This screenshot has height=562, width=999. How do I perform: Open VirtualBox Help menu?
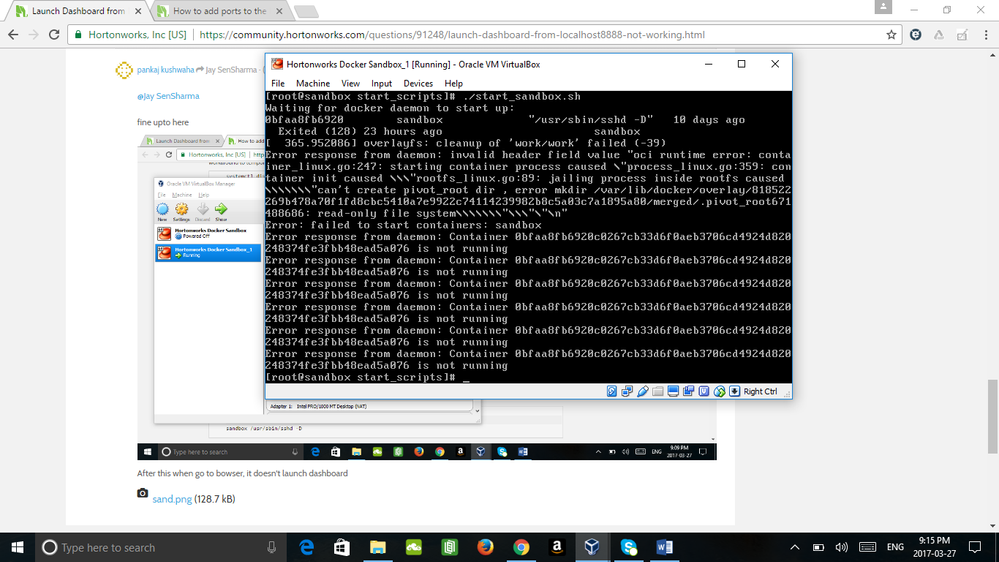coord(454,83)
